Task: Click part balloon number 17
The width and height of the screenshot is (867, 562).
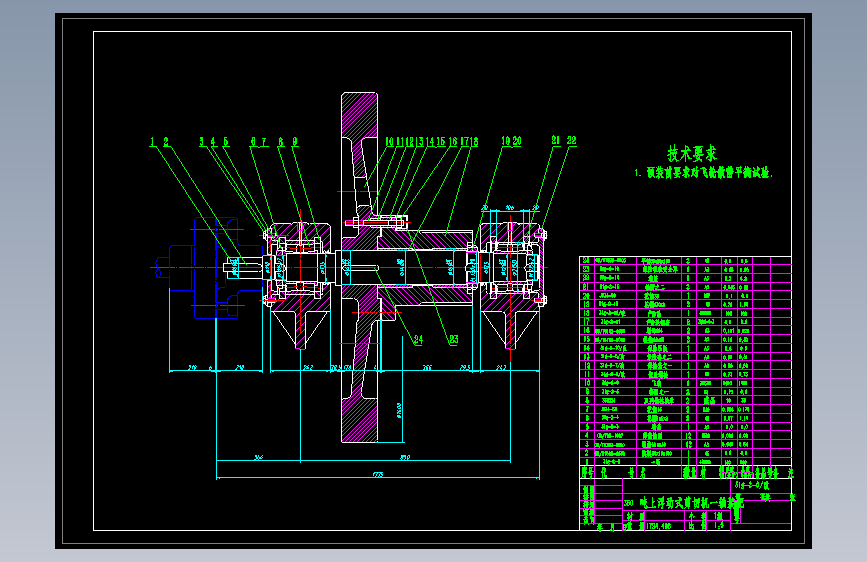Action: tap(464, 142)
